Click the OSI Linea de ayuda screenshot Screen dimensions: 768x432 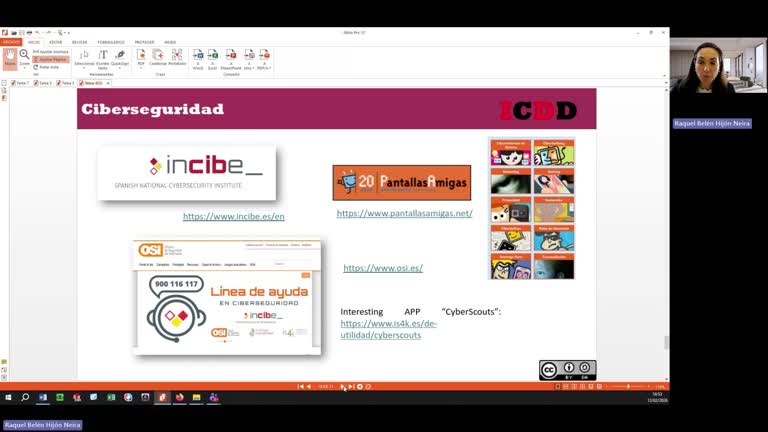(x=227, y=297)
